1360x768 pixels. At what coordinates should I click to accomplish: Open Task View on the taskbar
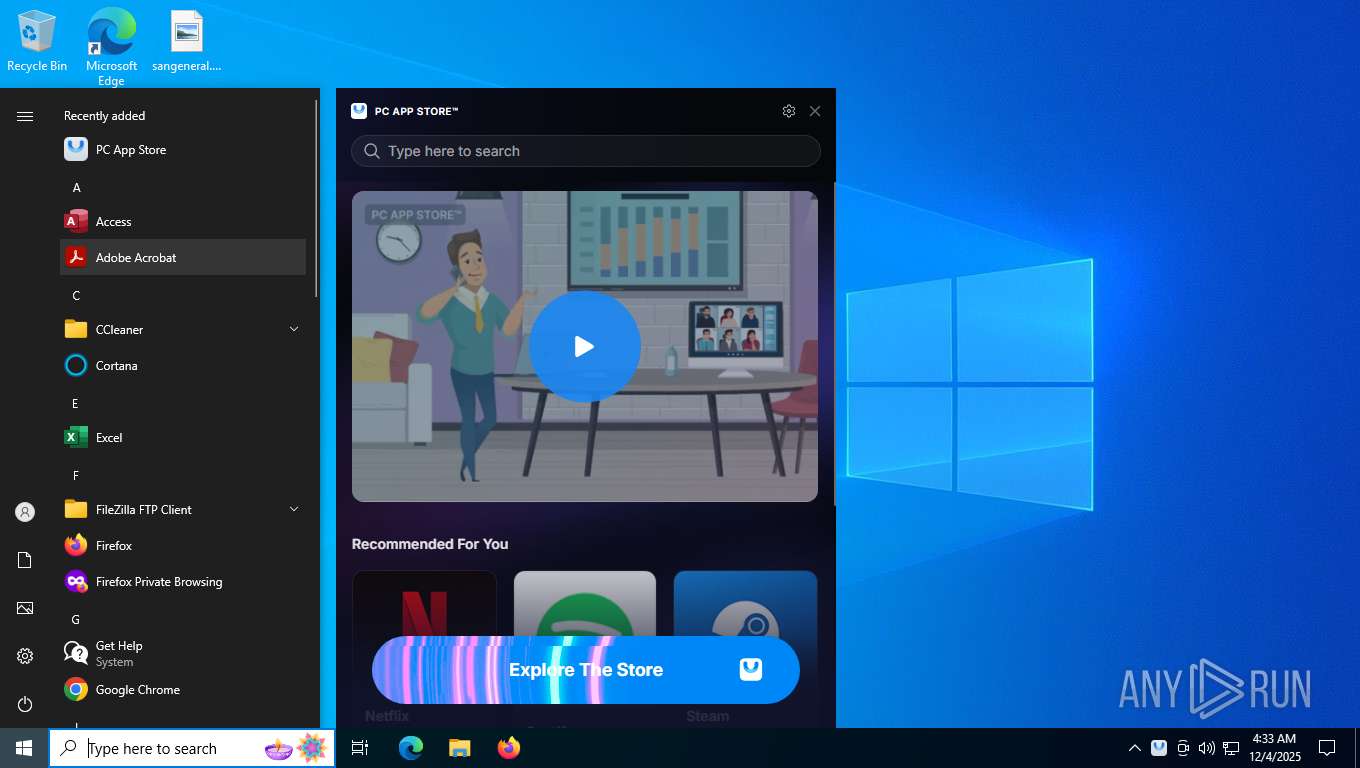(360, 748)
